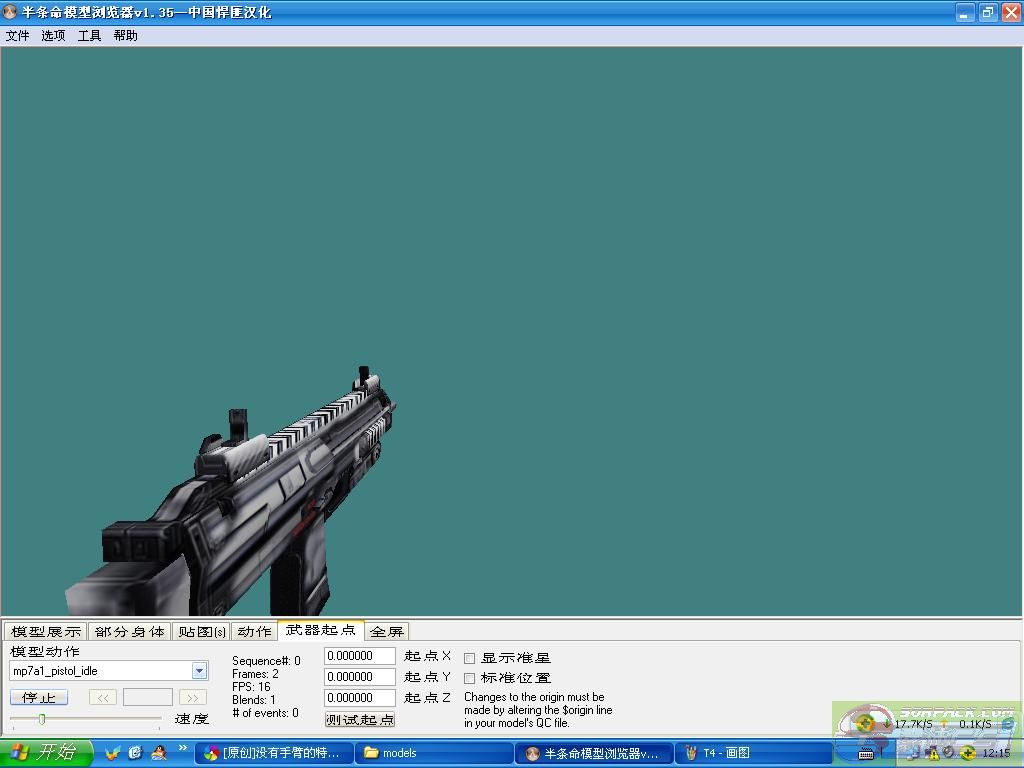The width and height of the screenshot is (1024, 768).
Task: Click the IE icon on the speed widget
Action: coord(1008,724)
